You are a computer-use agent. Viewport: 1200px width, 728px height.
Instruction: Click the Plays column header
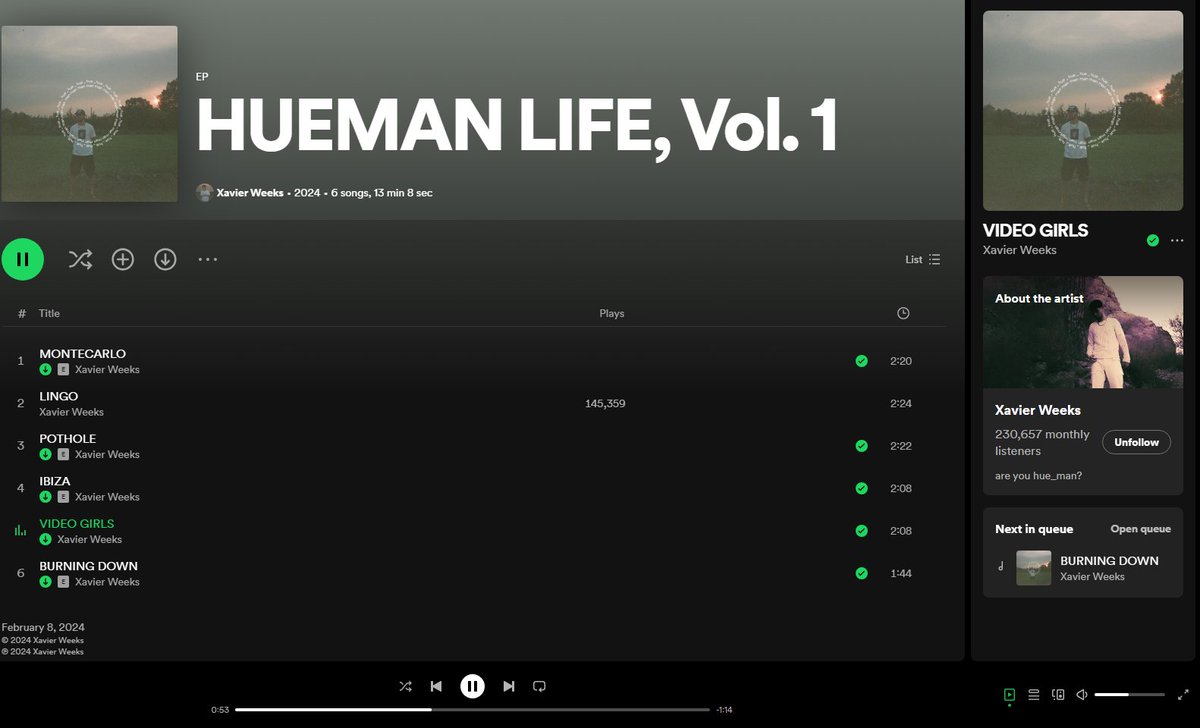coord(612,313)
